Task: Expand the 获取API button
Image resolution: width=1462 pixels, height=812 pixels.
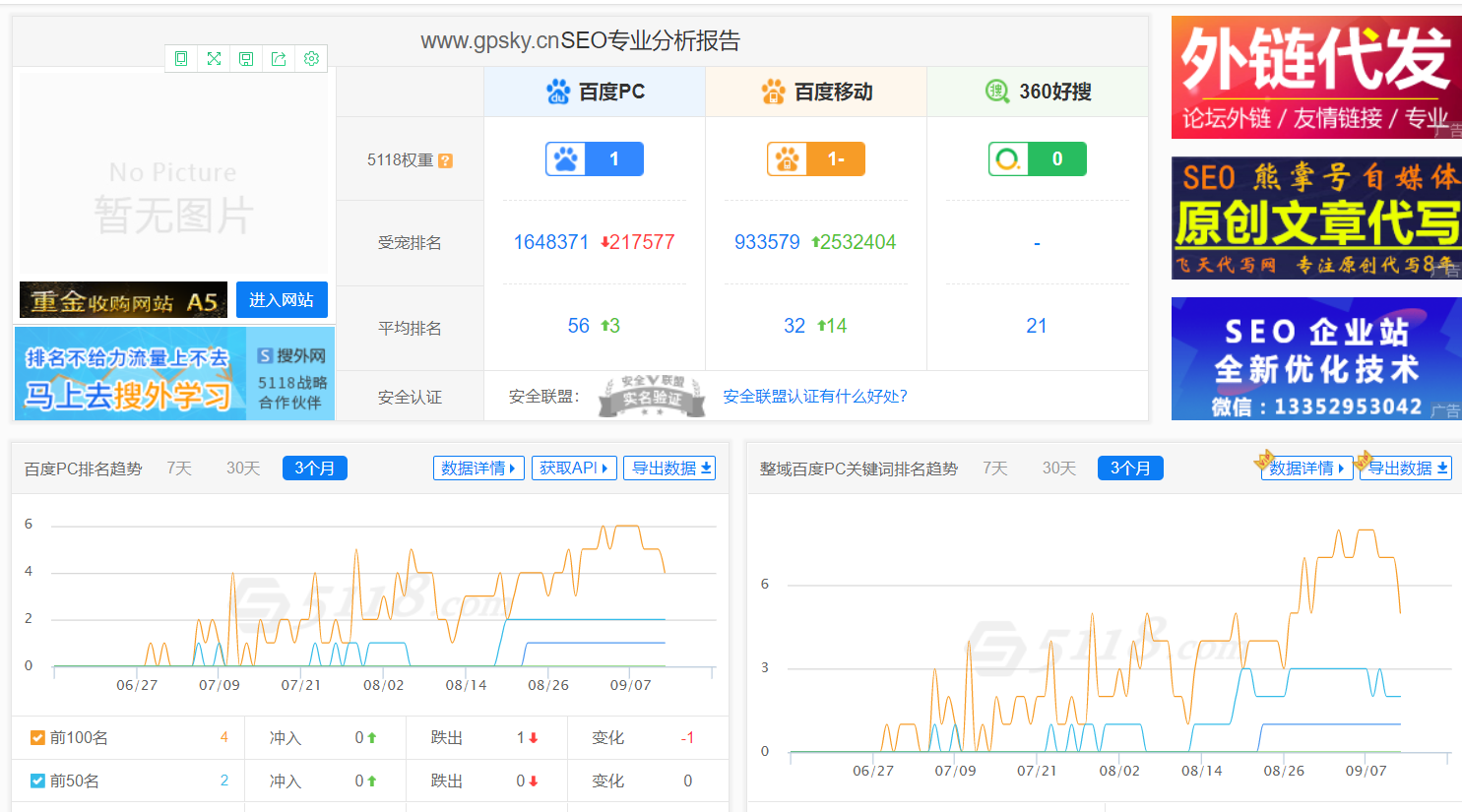Action: 574,468
